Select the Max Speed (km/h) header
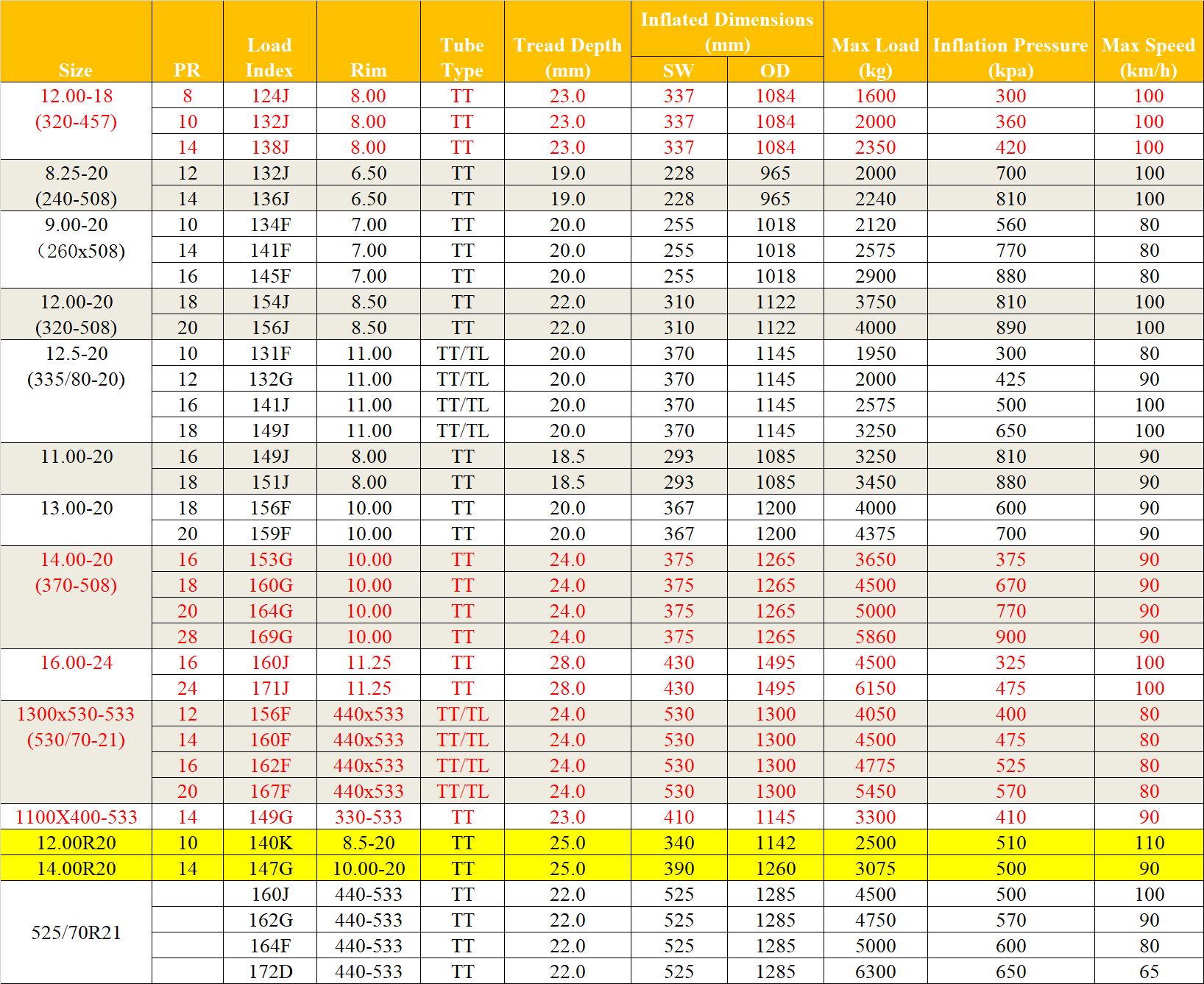The height and width of the screenshot is (984, 1204). (x=1148, y=57)
